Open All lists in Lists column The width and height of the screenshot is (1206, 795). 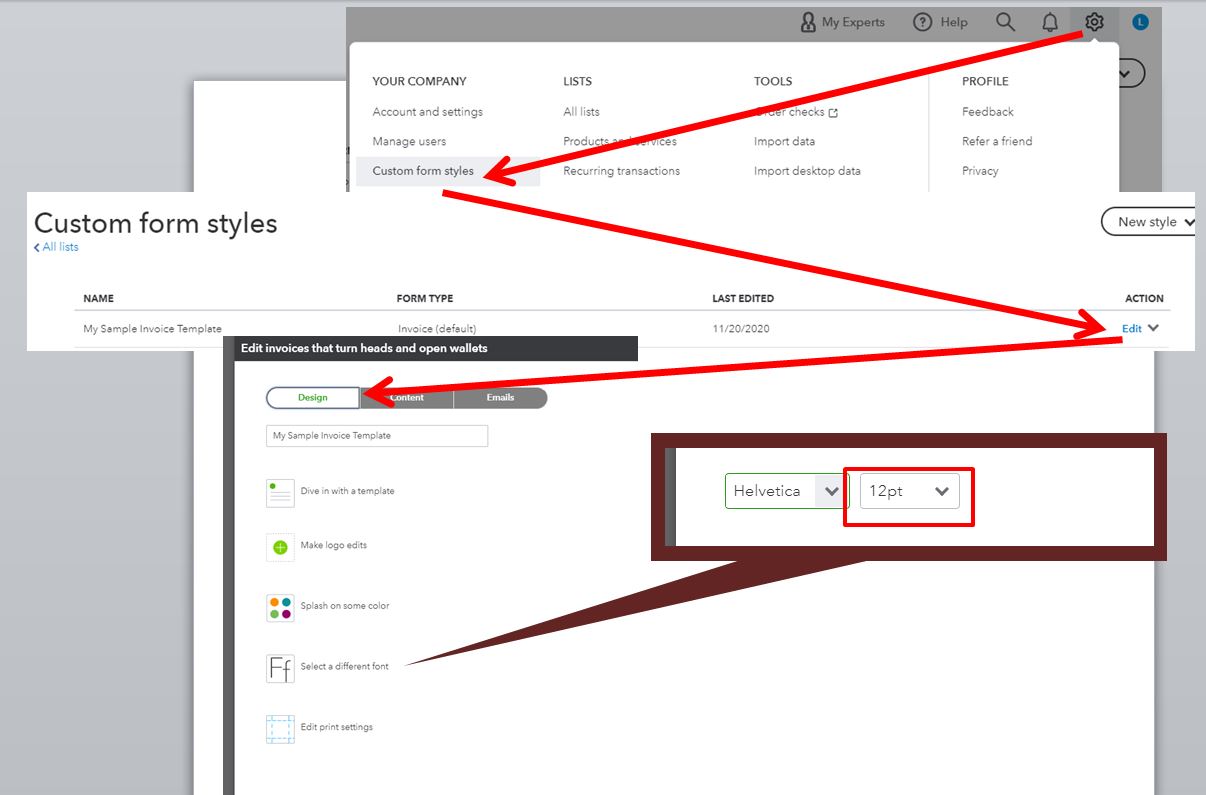click(581, 112)
